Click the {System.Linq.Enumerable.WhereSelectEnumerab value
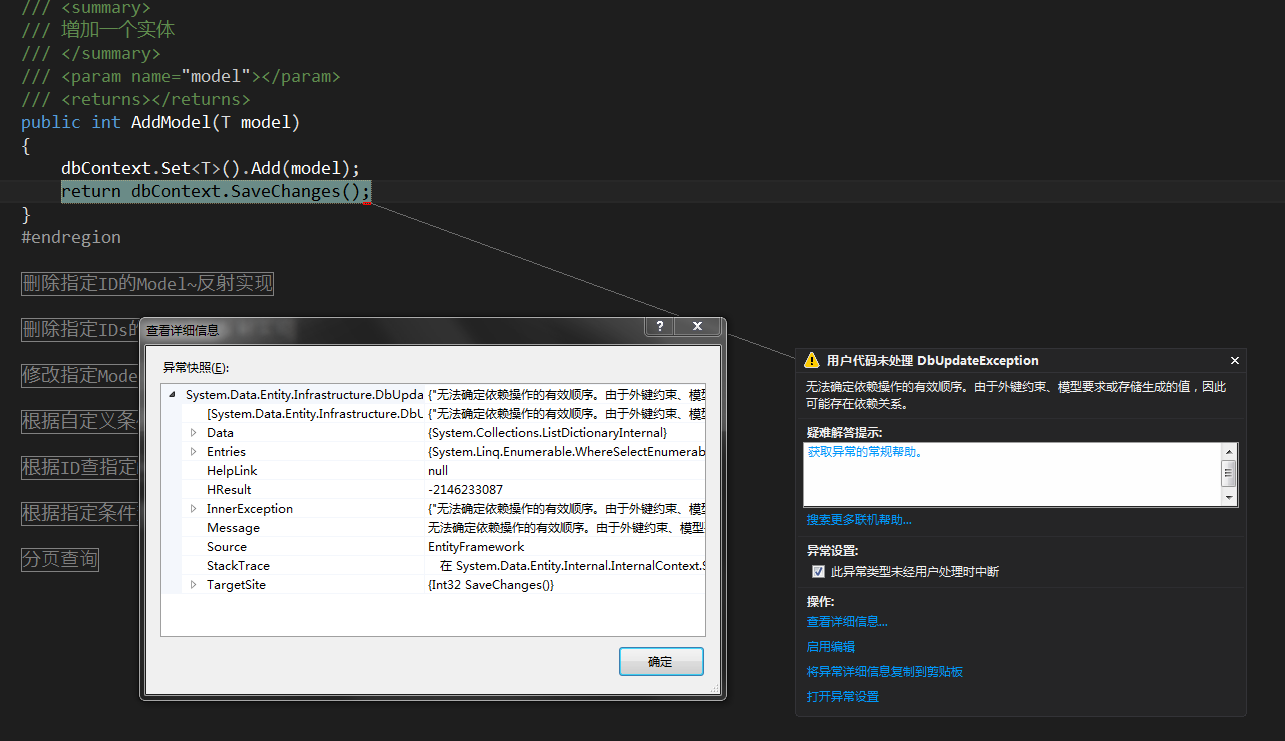 pos(567,452)
